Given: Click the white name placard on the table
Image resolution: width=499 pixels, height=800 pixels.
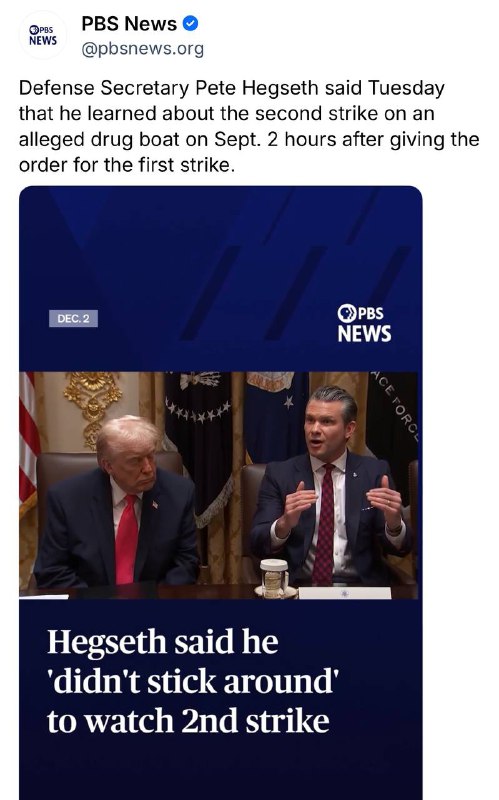Looking at the screenshot, I should coord(345,592).
